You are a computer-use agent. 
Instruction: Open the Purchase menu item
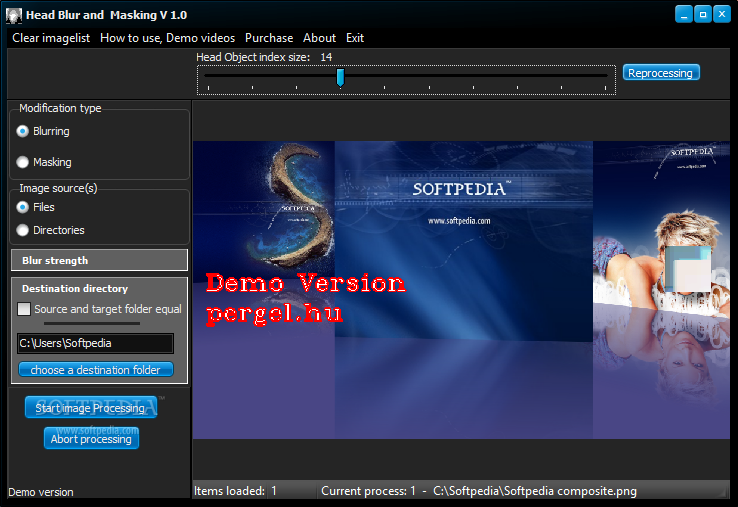pyautogui.click(x=269, y=38)
